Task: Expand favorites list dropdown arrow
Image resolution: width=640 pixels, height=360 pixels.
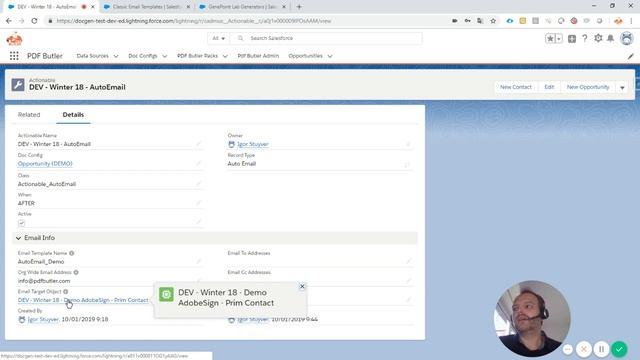Action: click(x=559, y=38)
